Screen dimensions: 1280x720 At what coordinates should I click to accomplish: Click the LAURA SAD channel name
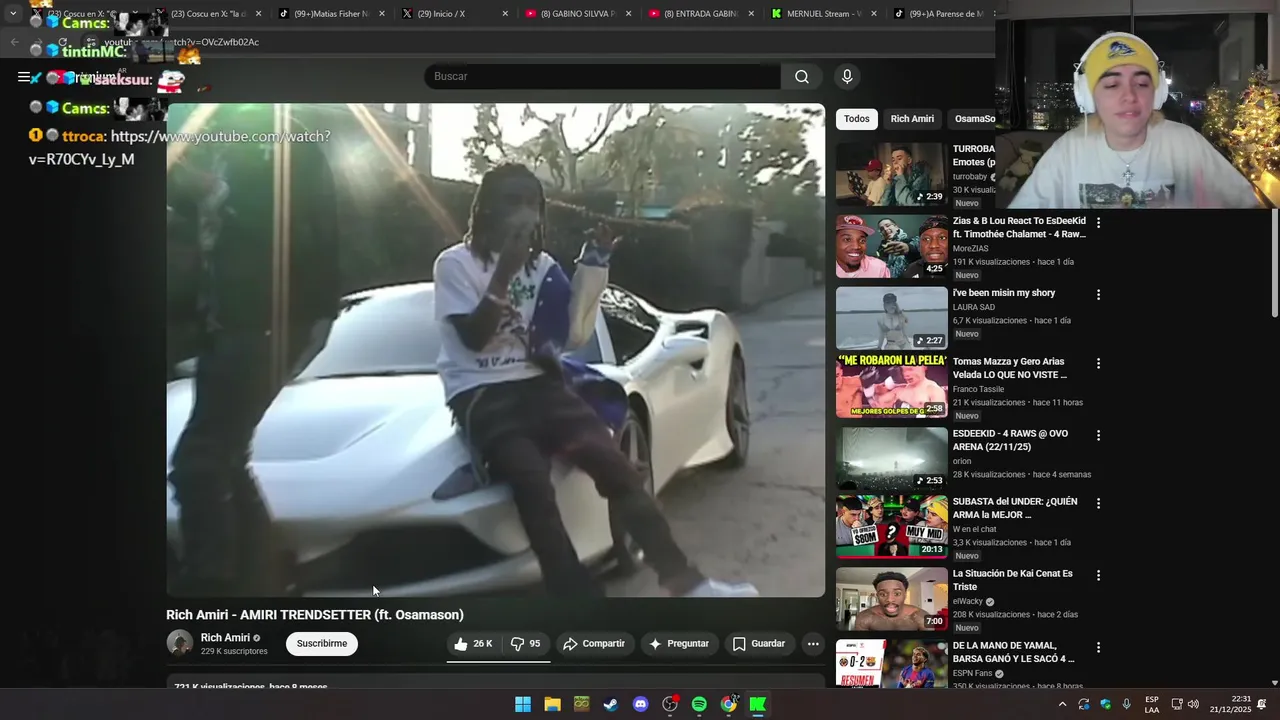click(973, 307)
